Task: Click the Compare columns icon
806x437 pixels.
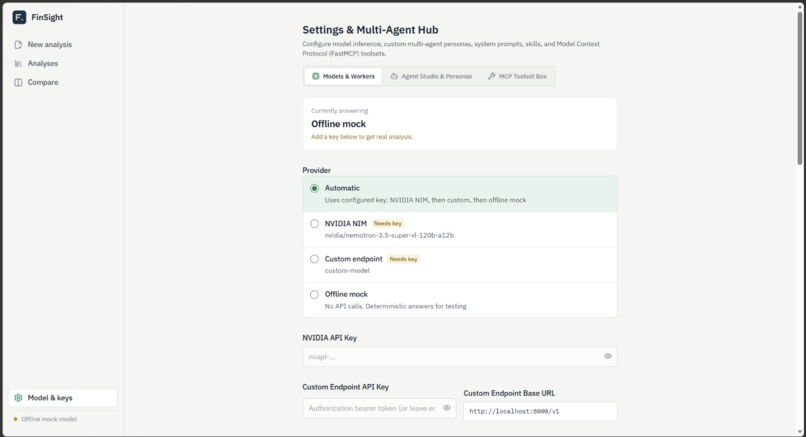Action: pos(18,82)
